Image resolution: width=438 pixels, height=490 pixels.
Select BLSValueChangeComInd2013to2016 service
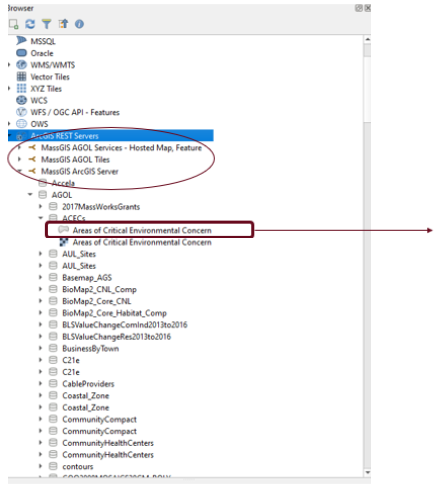coord(125,325)
